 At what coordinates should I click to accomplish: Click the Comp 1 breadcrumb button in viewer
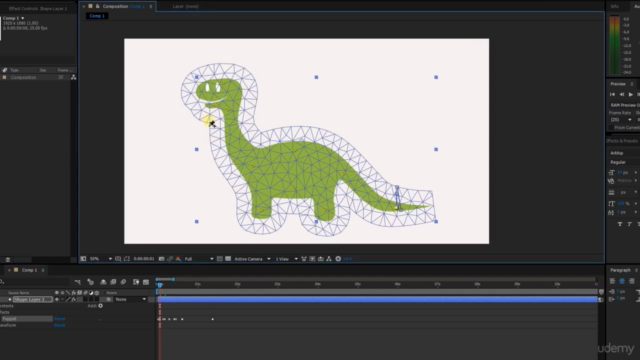click(97, 16)
